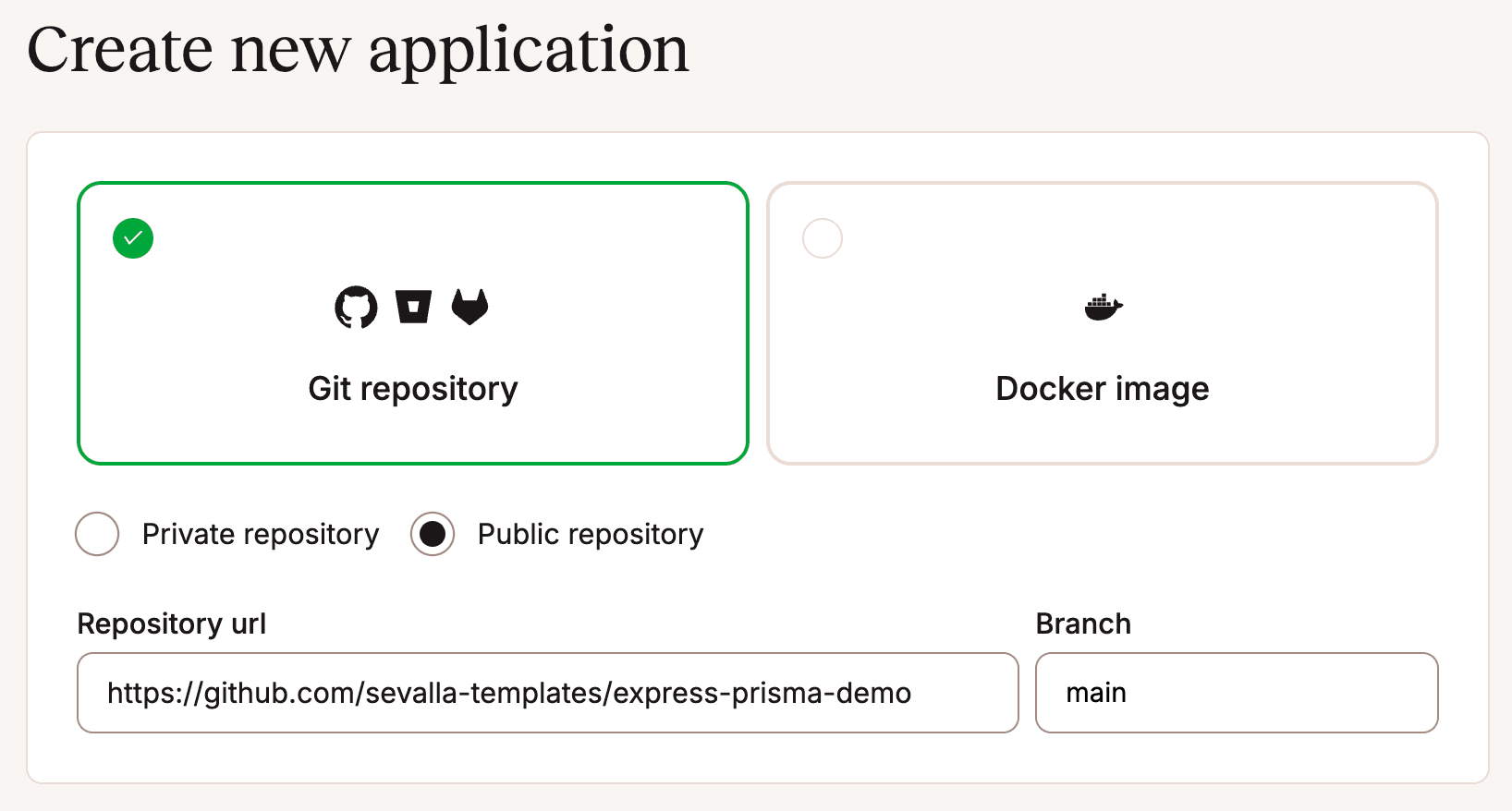This screenshot has height=811, width=1512.
Task: Click the Branch field showing main
Action: (1237, 693)
